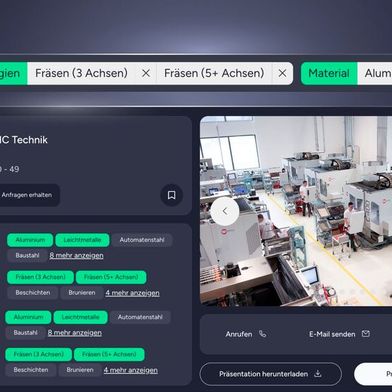Download the presentation via Präsentation herunterladen

[271, 374]
